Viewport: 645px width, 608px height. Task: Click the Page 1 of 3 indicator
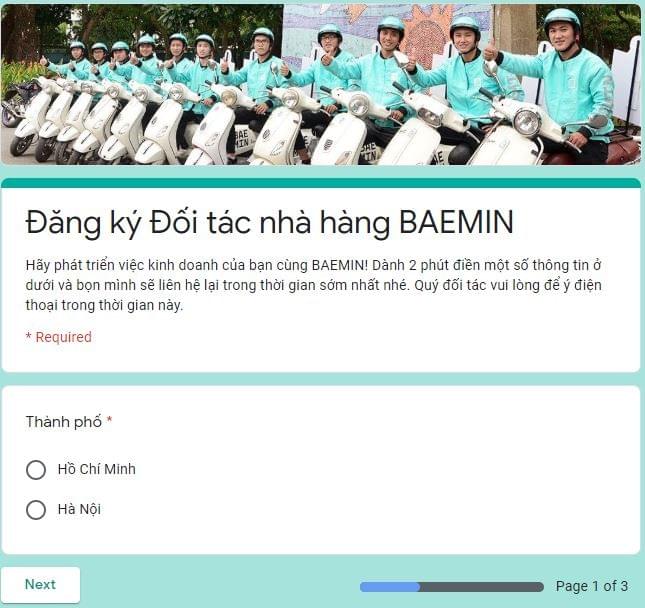click(x=592, y=586)
